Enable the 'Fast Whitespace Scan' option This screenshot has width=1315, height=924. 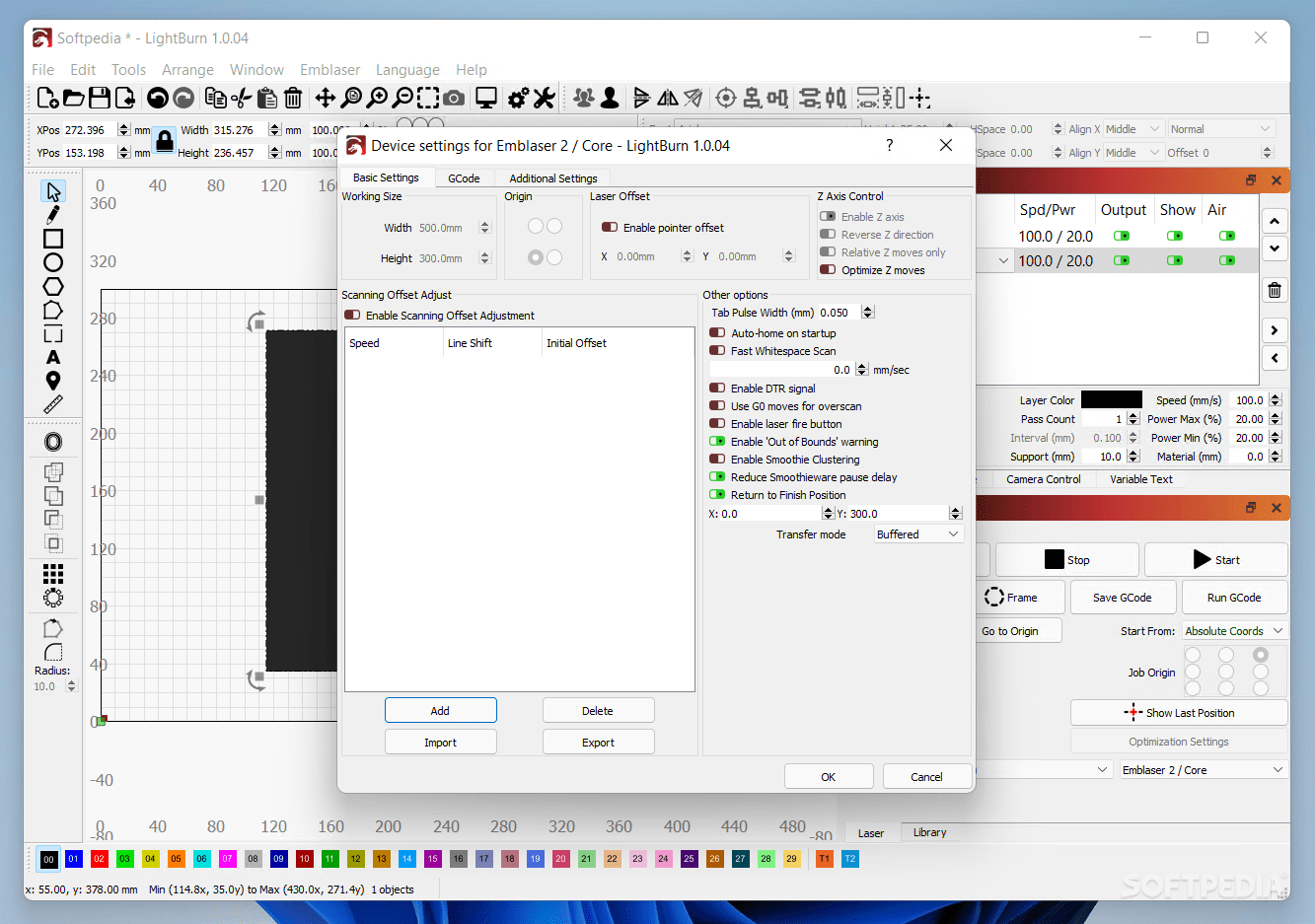point(716,350)
